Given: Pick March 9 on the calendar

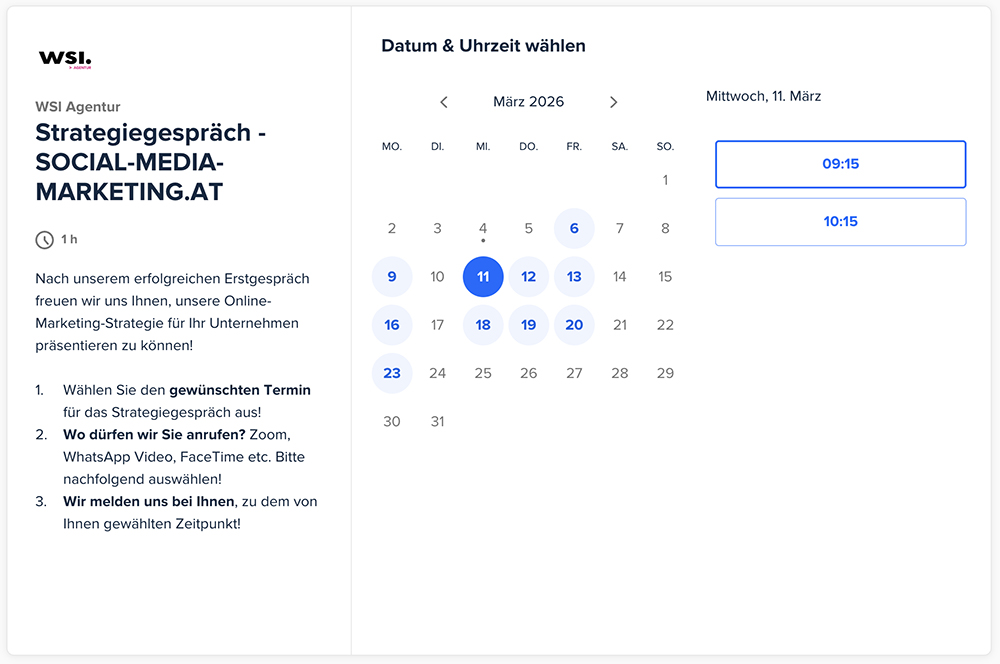Looking at the screenshot, I should click(392, 277).
